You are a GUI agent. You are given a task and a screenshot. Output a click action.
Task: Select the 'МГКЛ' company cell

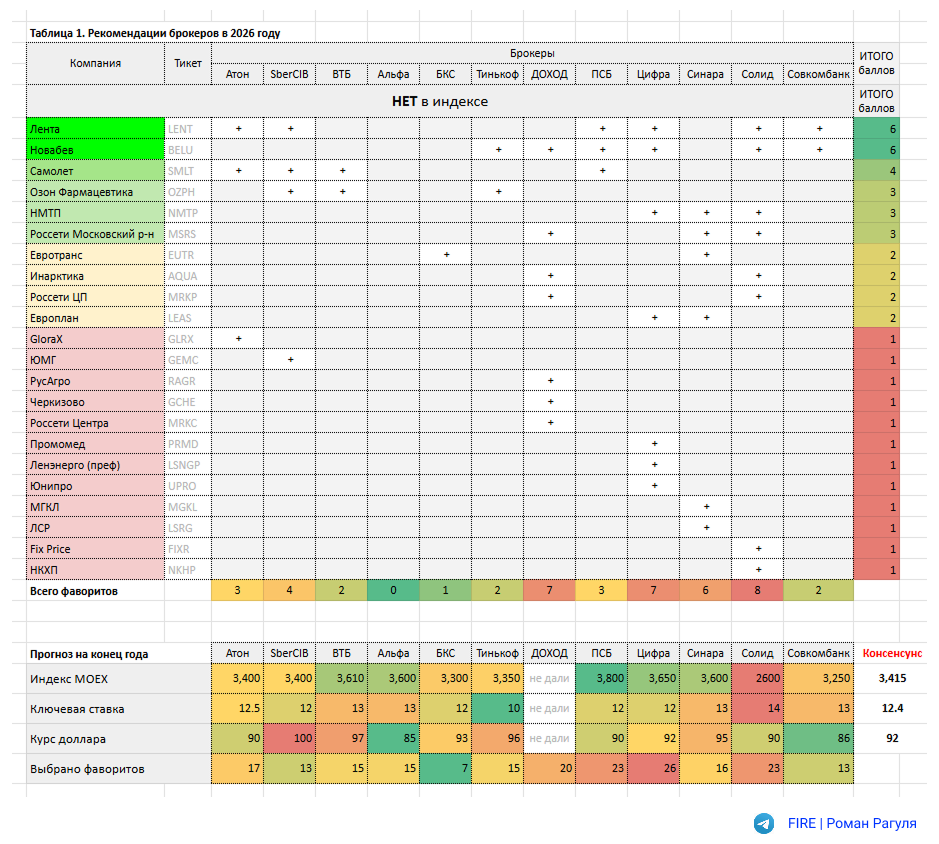(x=95, y=507)
